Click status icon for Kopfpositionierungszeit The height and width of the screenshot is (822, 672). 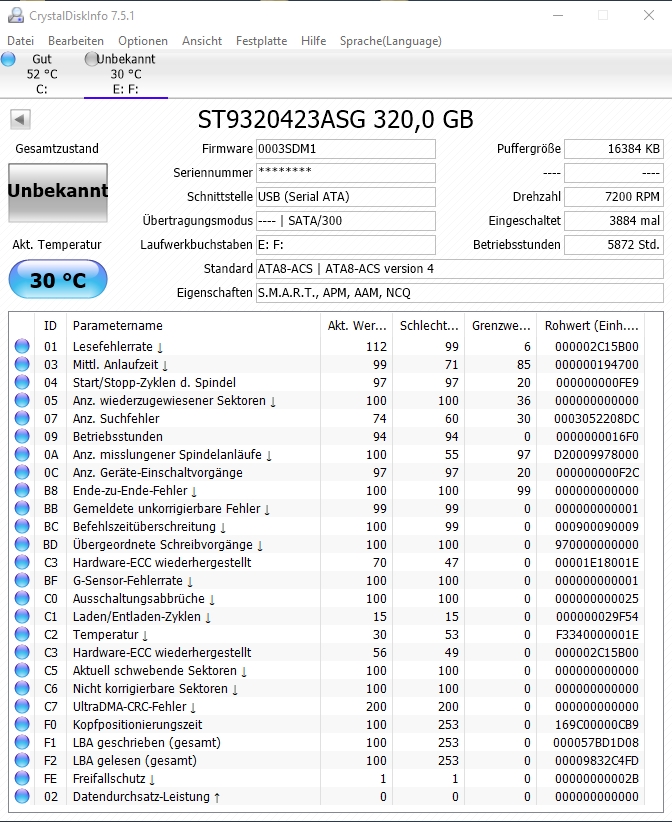pos(22,724)
